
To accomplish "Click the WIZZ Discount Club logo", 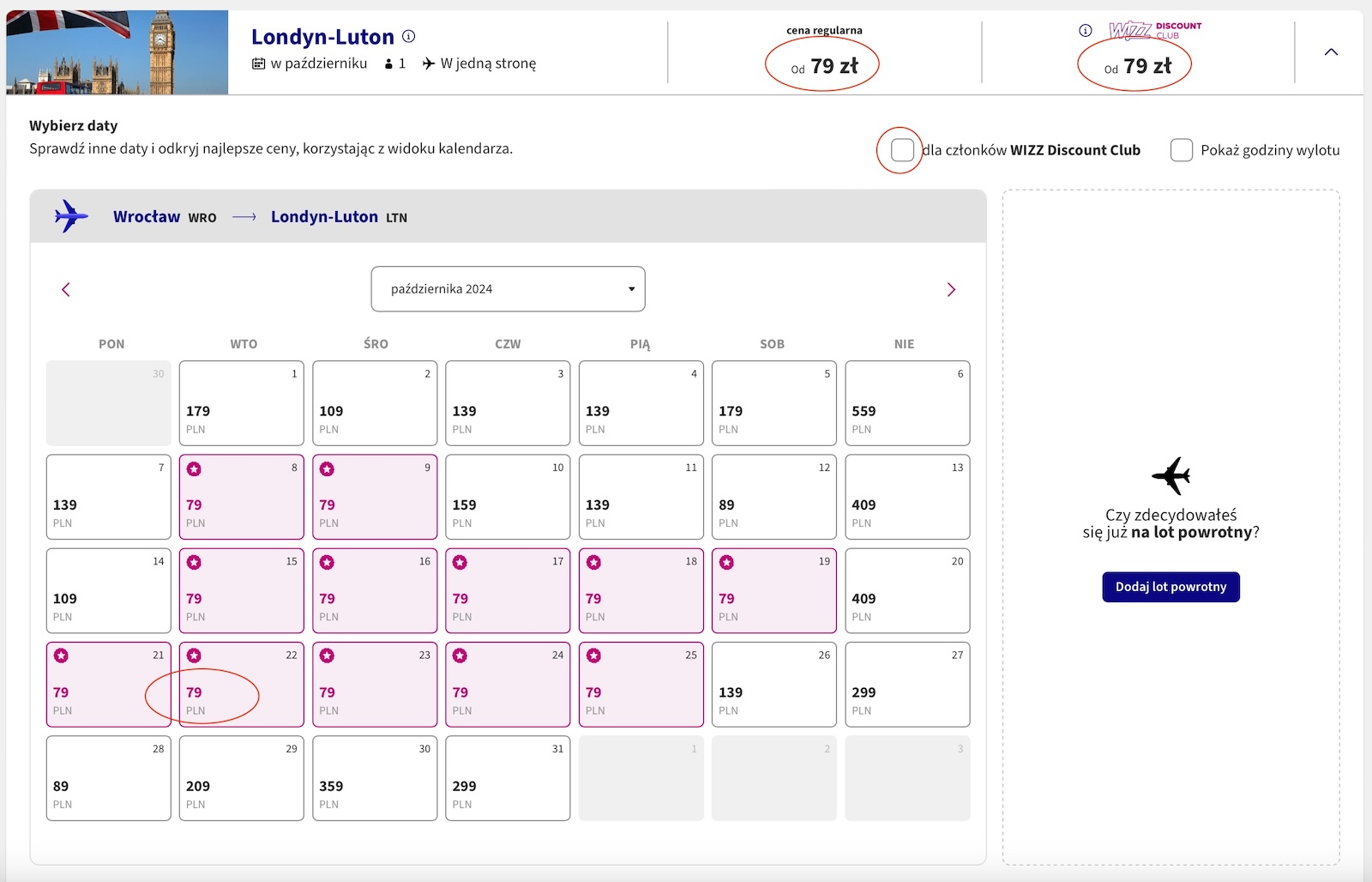I will point(1155,31).
